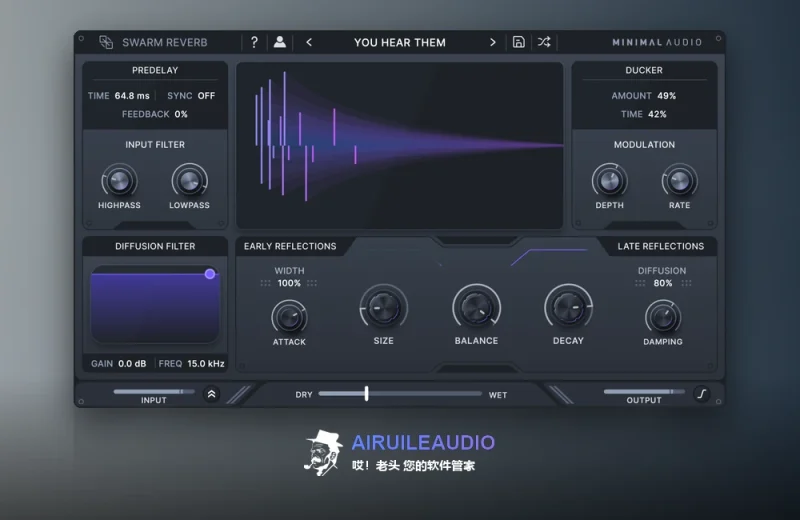This screenshot has width=800, height=520.
Task: Click the reverb decay visualizer display
Action: 399,145
